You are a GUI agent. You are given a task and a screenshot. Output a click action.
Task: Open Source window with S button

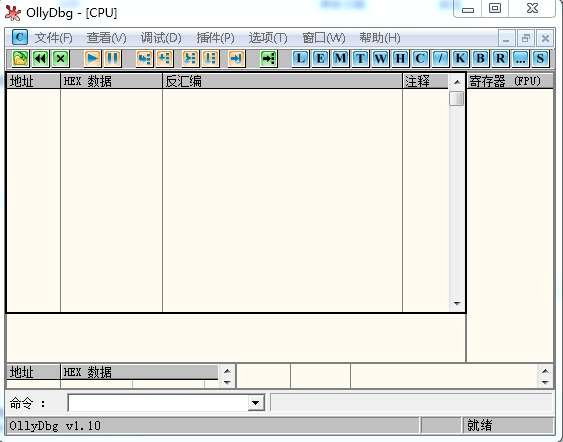tap(540, 59)
